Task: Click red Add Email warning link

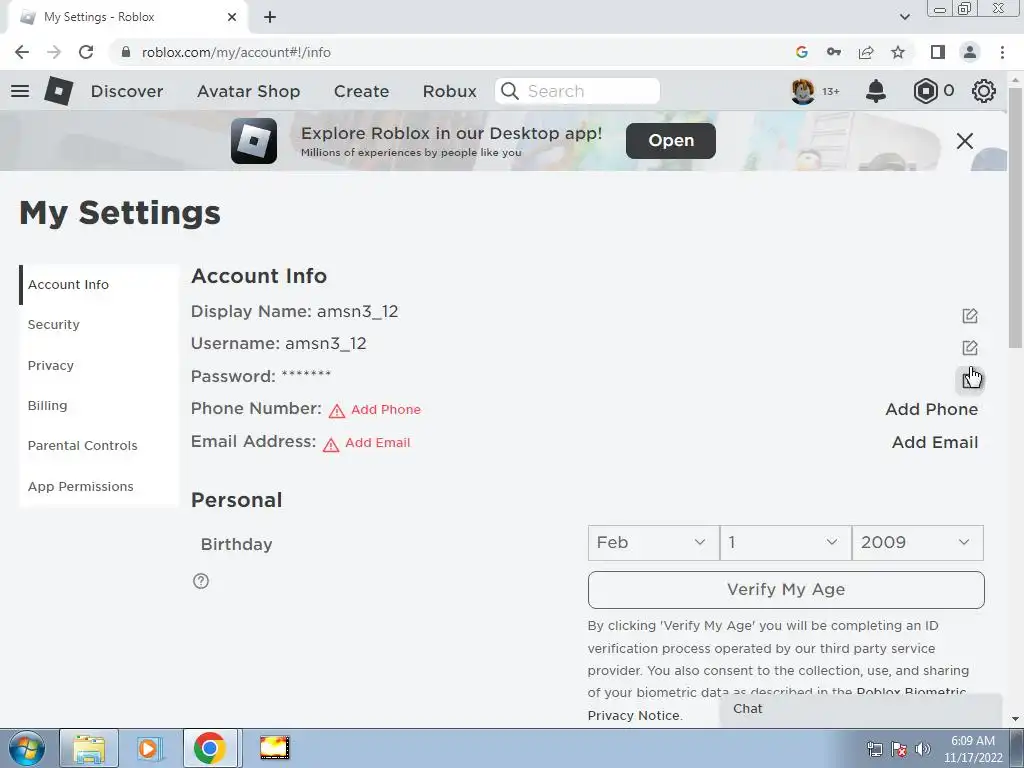Action: click(377, 443)
